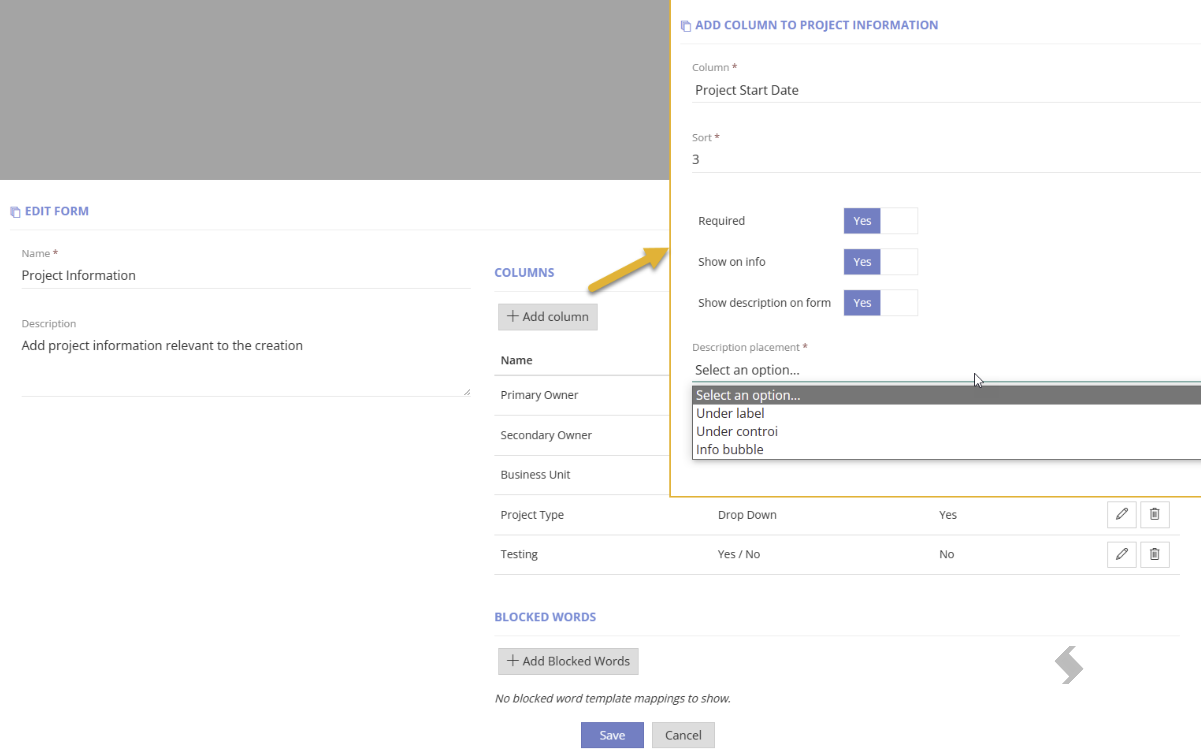Screen dimensions: 1201x755
Task: Save the form
Action: (x=612, y=735)
